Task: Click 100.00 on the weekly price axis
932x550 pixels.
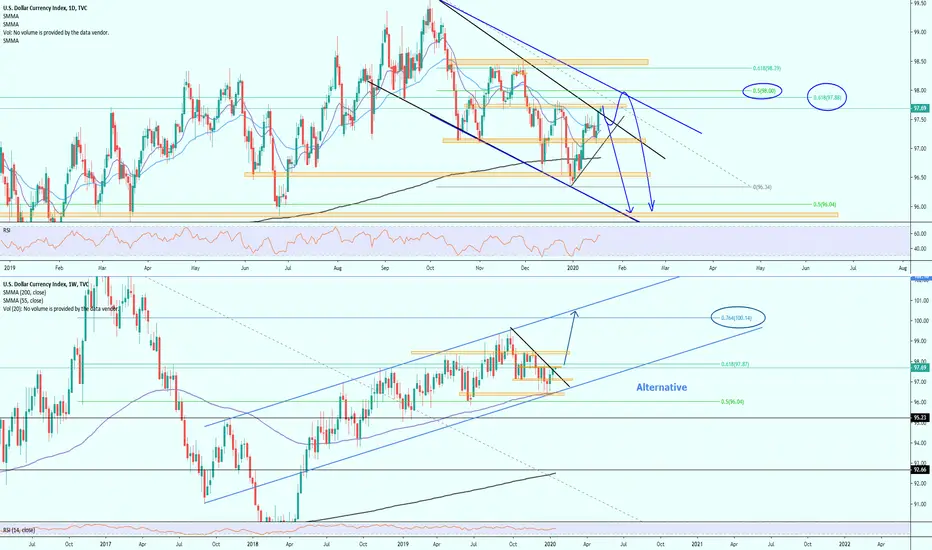Action: (x=920, y=321)
